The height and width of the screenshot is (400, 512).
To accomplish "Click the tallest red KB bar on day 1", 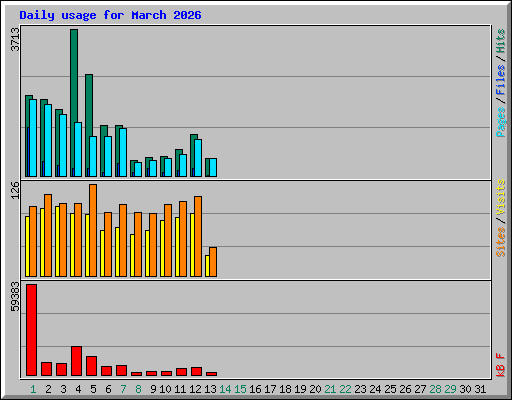I will pyautogui.click(x=31, y=330).
